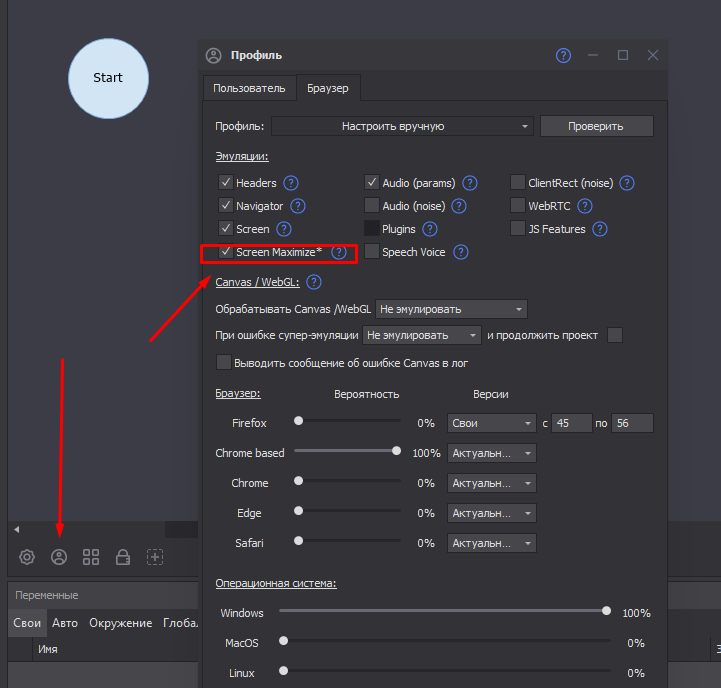The height and width of the screenshot is (688, 721).
Task: Select the Авто variables tab
Action: 65,623
